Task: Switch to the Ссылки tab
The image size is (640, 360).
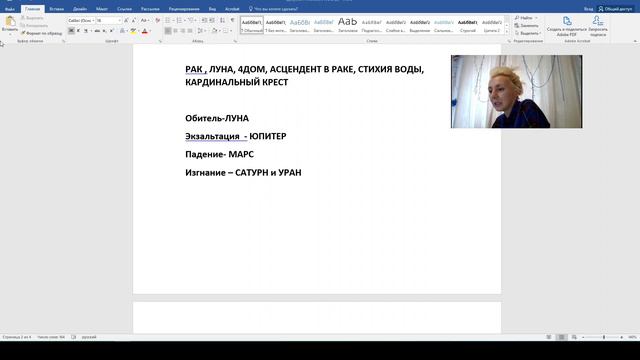Action: coord(124,9)
